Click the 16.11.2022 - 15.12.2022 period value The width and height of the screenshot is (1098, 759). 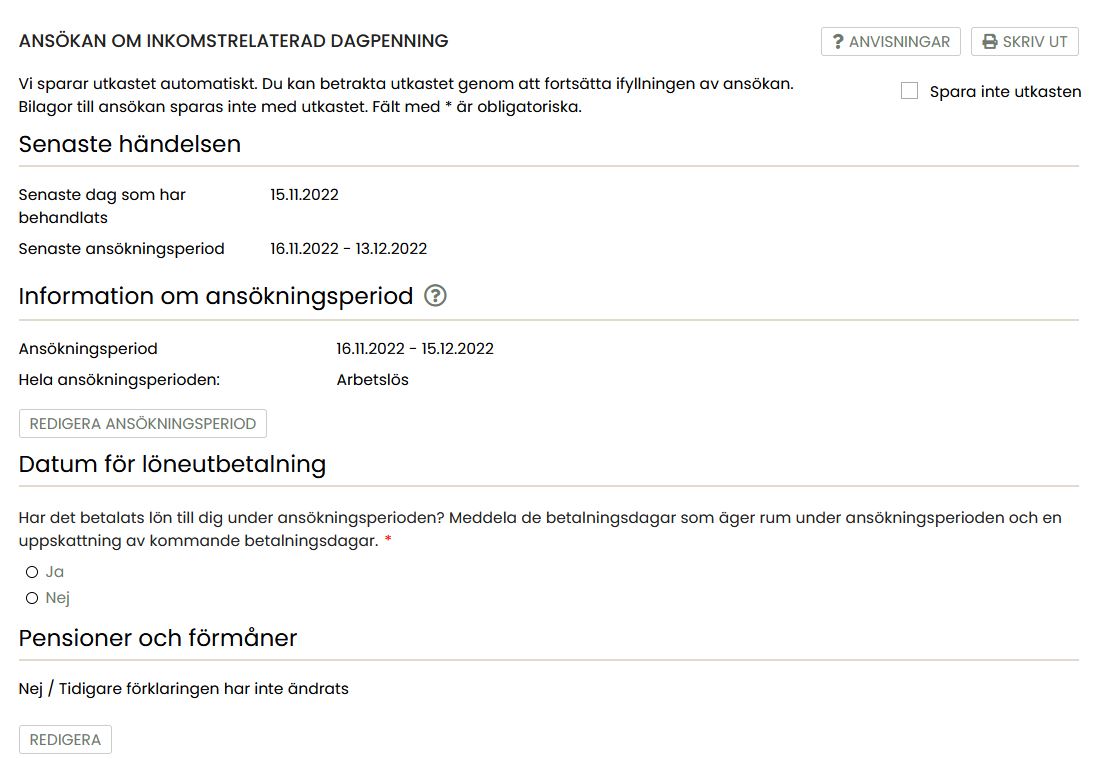[x=415, y=349]
